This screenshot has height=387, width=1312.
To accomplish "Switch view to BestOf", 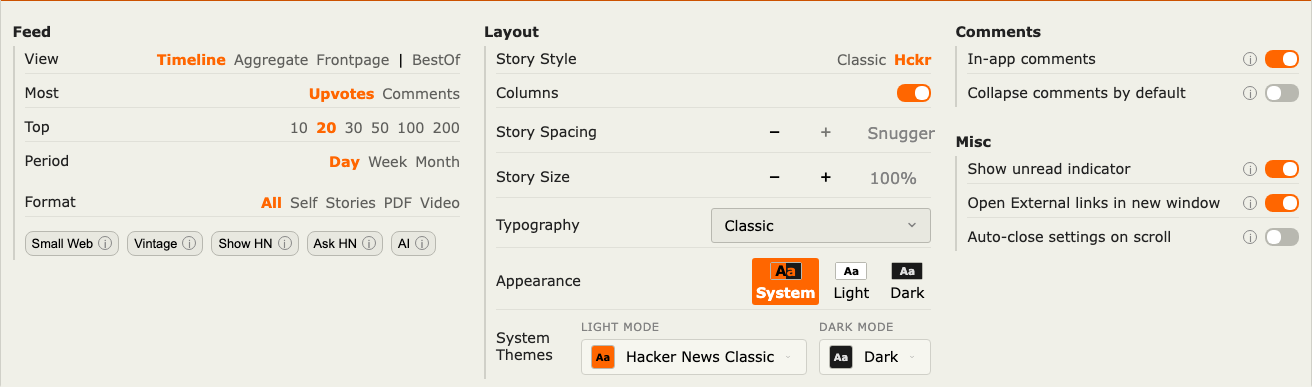I will pyautogui.click(x=436, y=60).
